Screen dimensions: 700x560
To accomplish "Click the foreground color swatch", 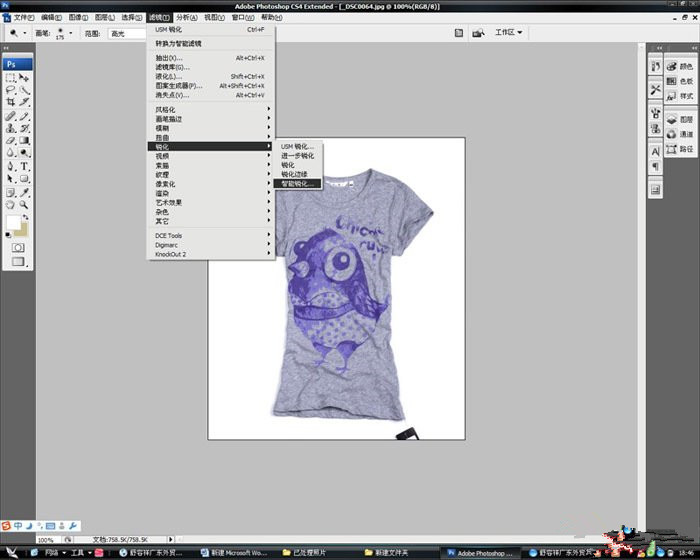I will 14,221.
